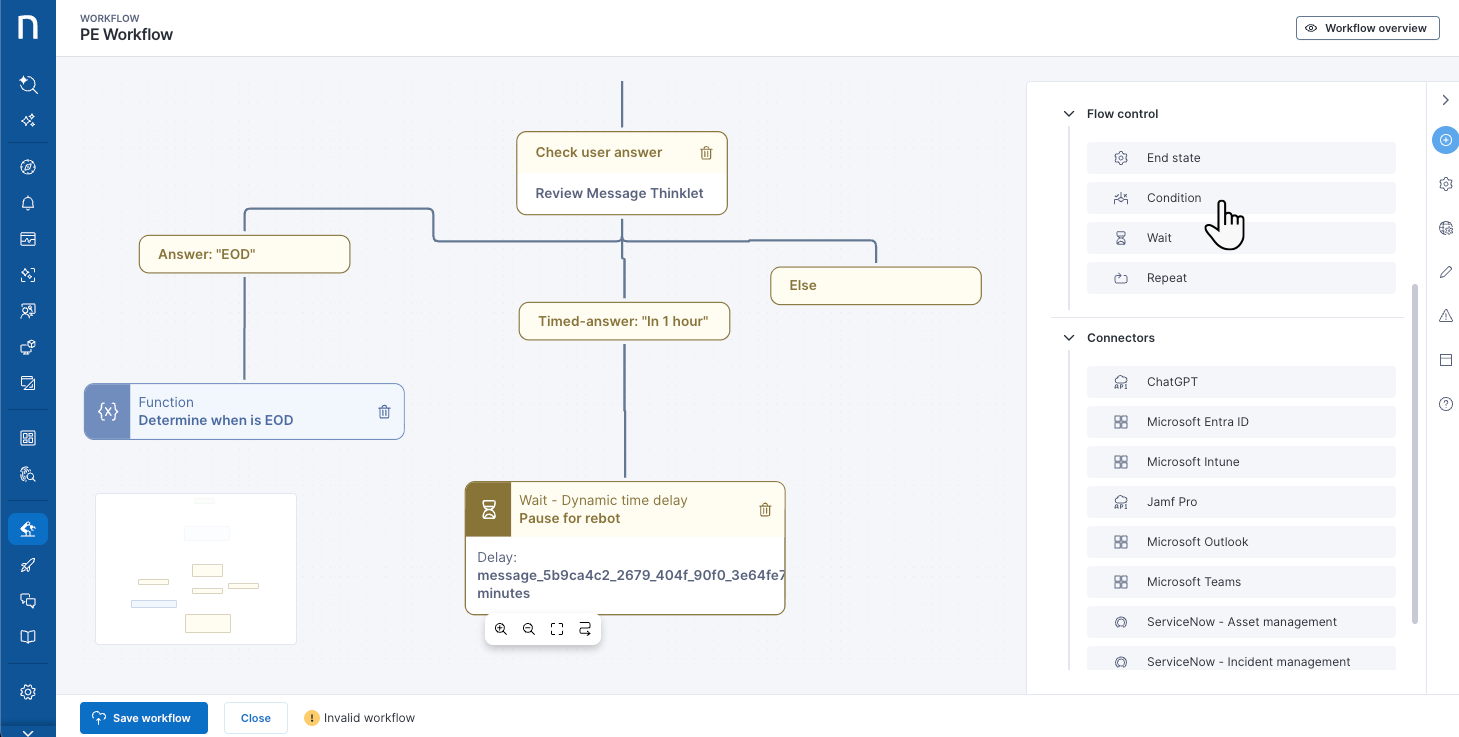Click the Close button
Viewport: 1459px width, 737px height.
(255, 718)
